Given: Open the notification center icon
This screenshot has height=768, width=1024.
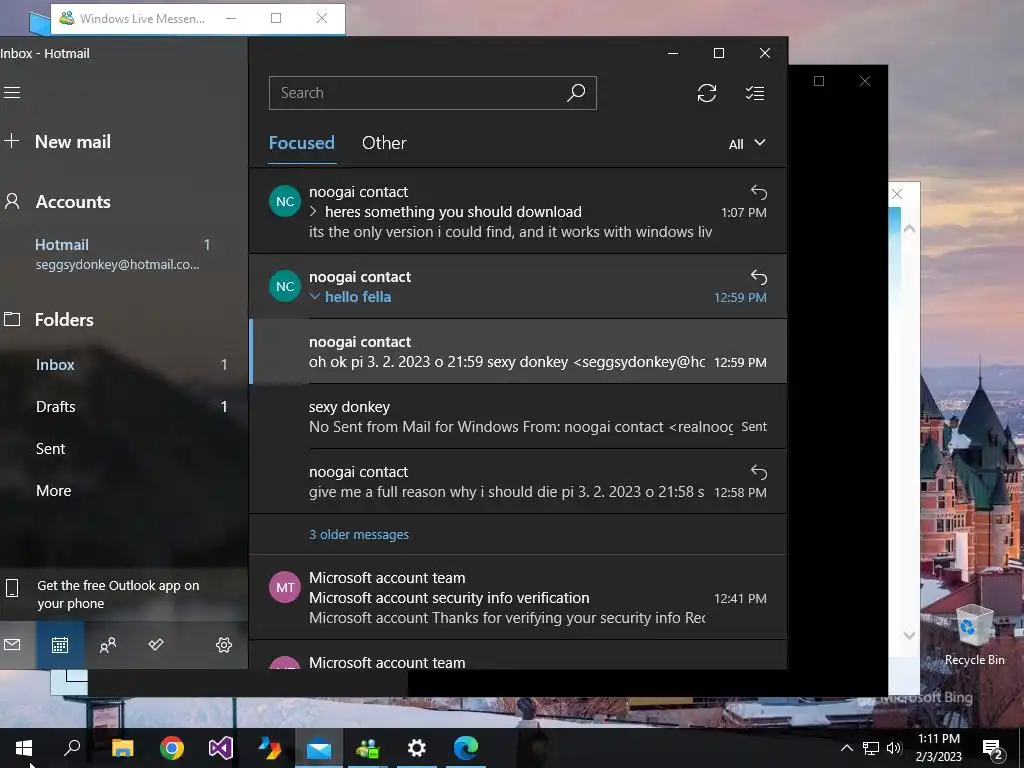Looking at the screenshot, I should (x=993, y=749).
